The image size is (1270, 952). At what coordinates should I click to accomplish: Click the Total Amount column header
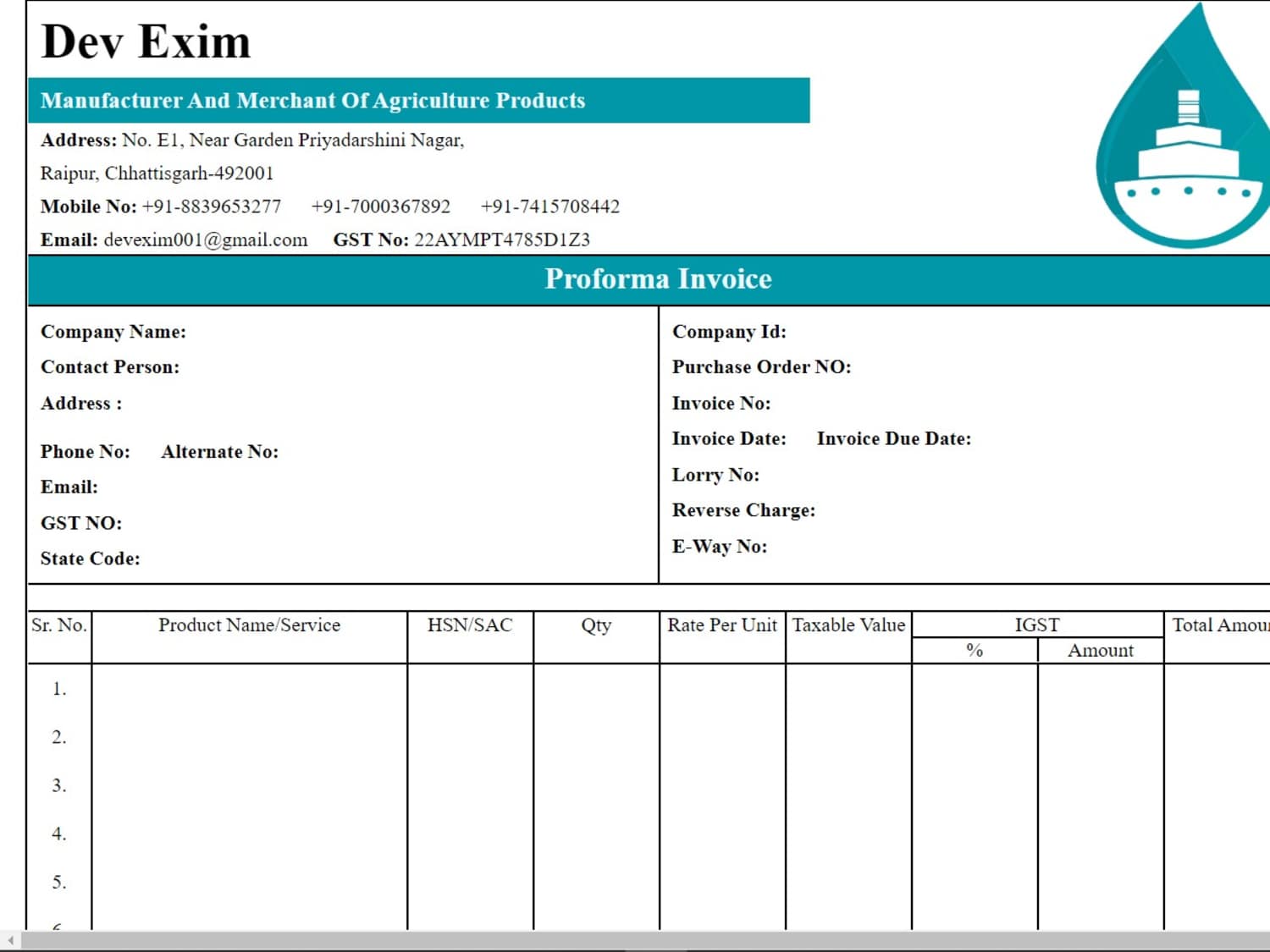pyautogui.click(x=1220, y=625)
